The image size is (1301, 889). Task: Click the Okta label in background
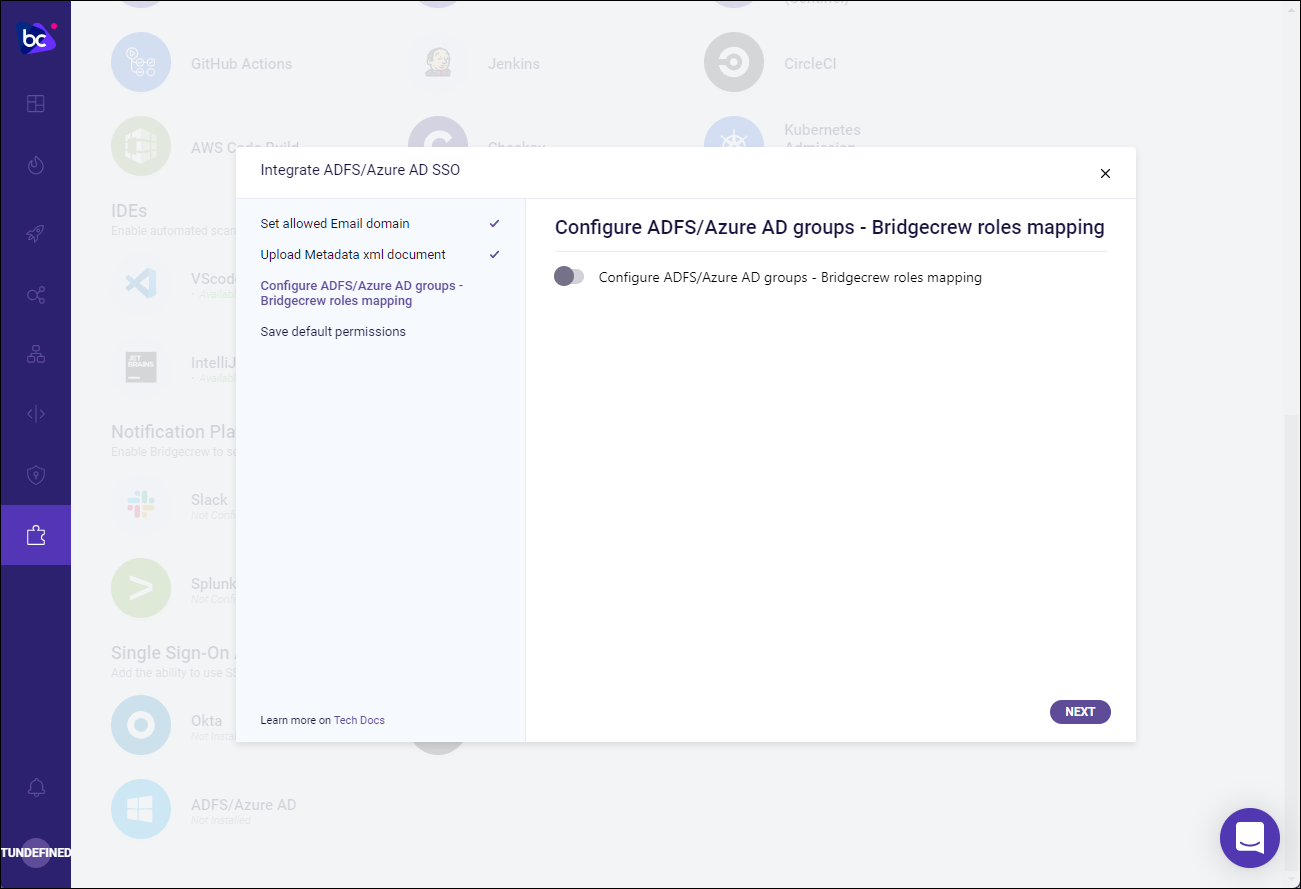click(207, 721)
